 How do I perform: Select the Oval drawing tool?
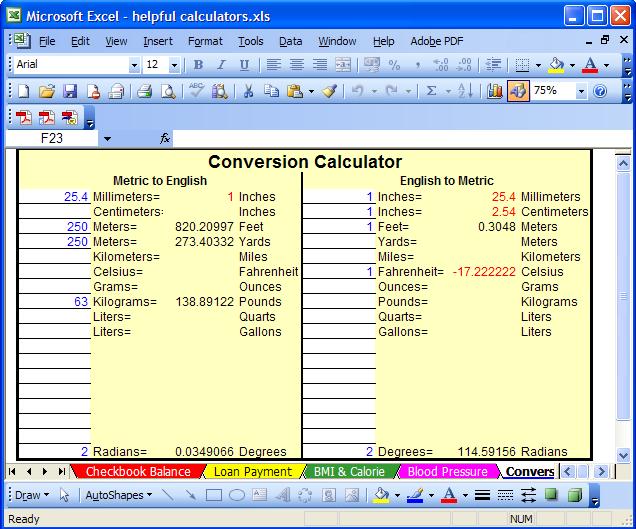click(x=237, y=495)
